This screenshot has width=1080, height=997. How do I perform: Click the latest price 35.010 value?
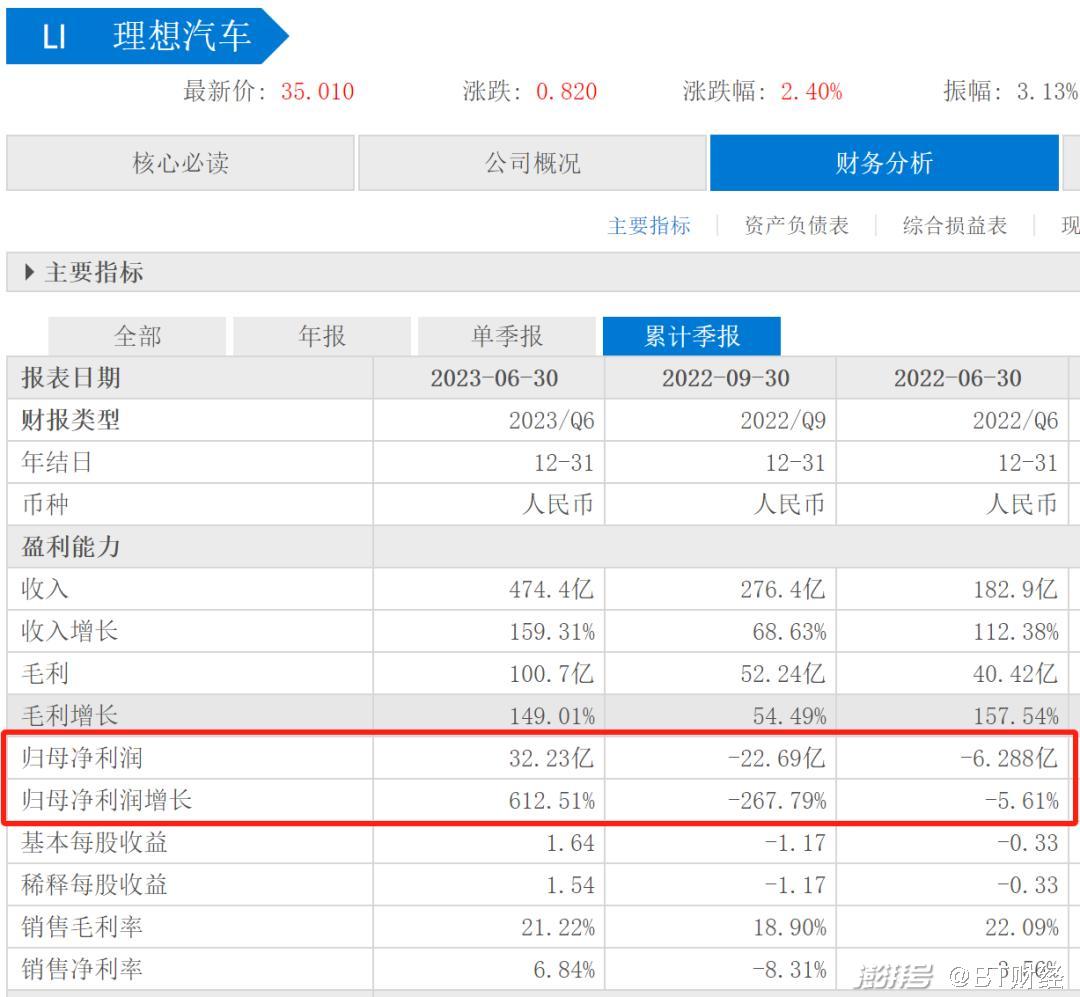click(317, 91)
